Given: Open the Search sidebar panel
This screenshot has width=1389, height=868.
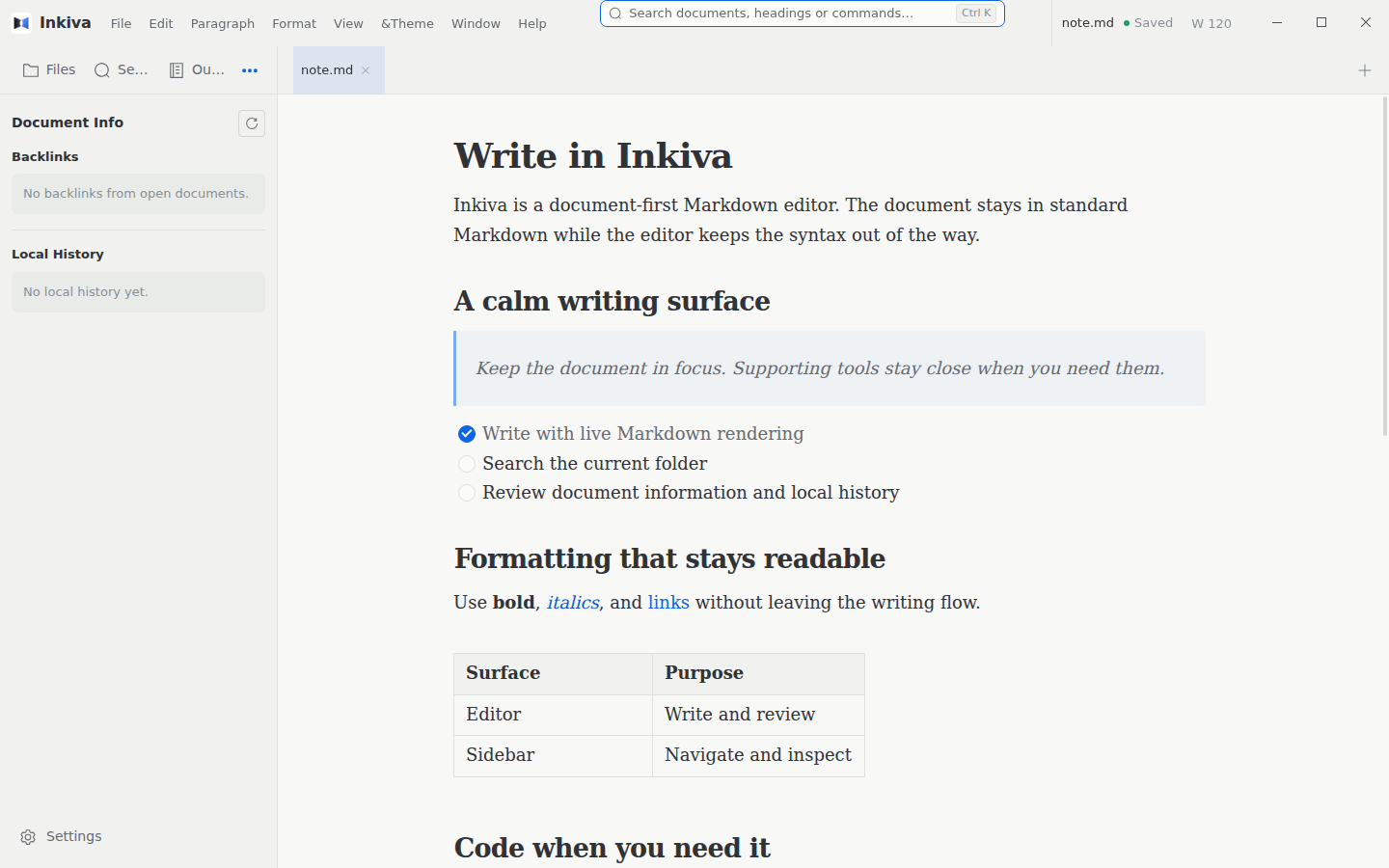Looking at the screenshot, I should pyautogui.click(x=121, y=69).
